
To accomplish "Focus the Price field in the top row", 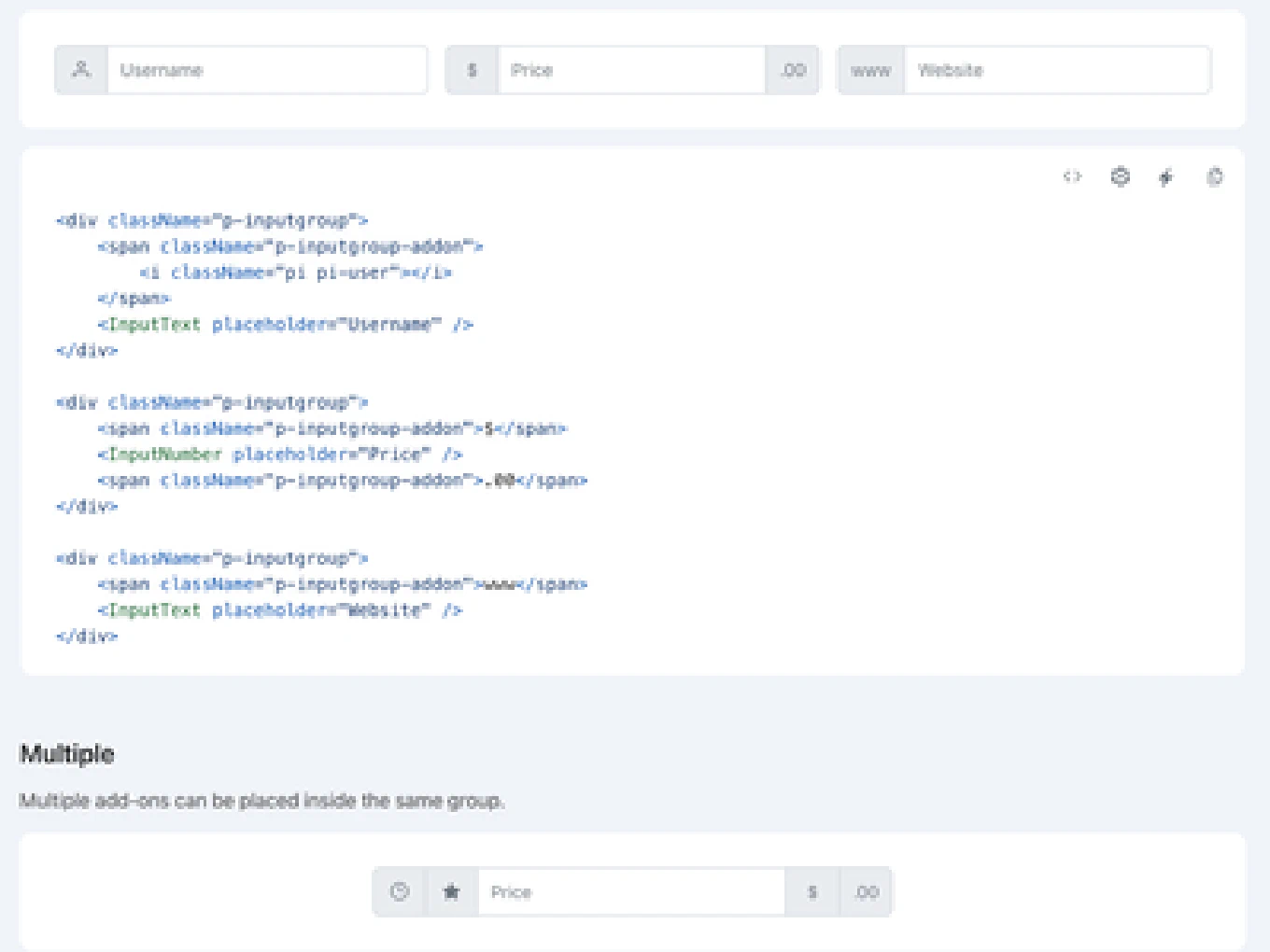I will click(631, 70).
